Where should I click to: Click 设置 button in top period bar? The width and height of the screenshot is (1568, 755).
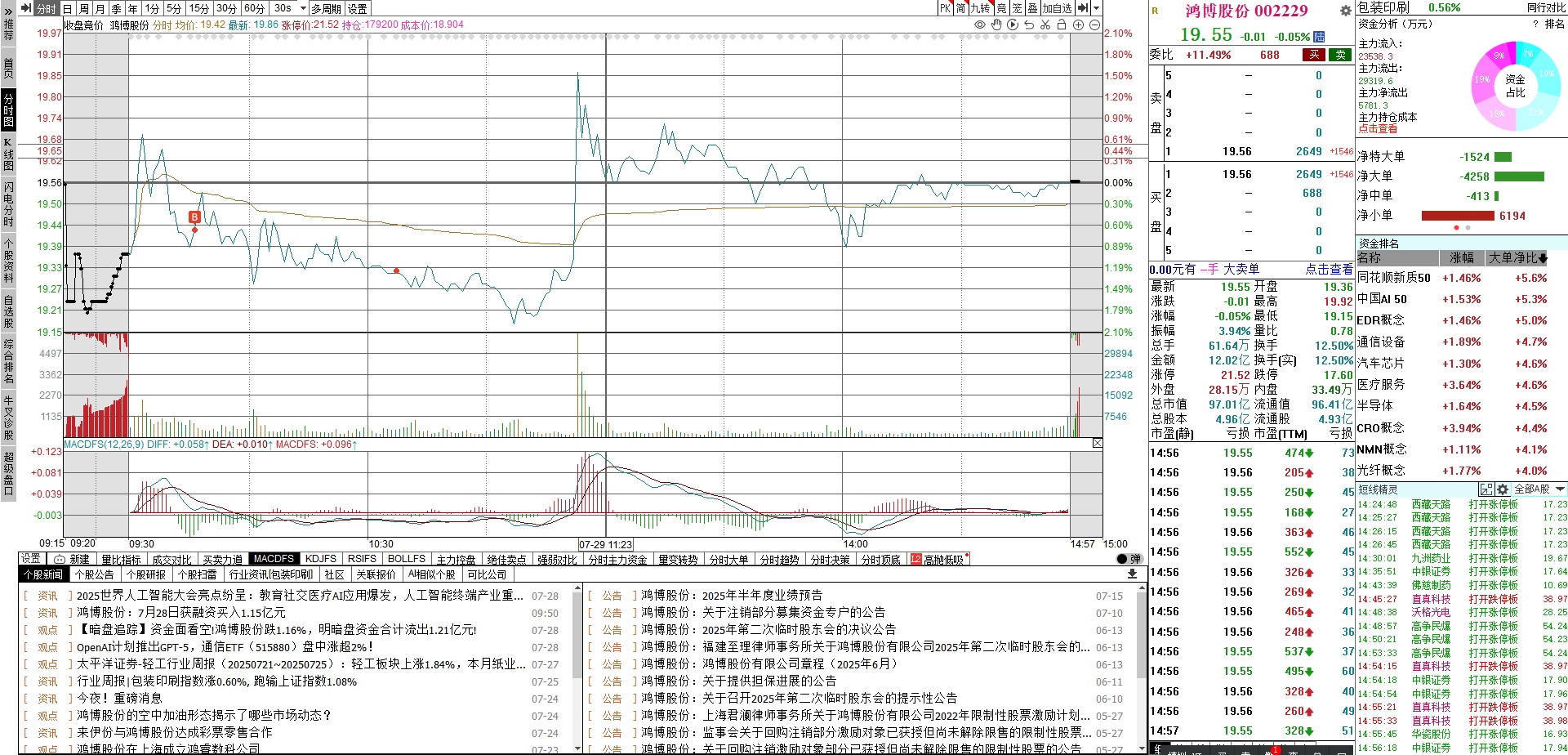(358, 8)
